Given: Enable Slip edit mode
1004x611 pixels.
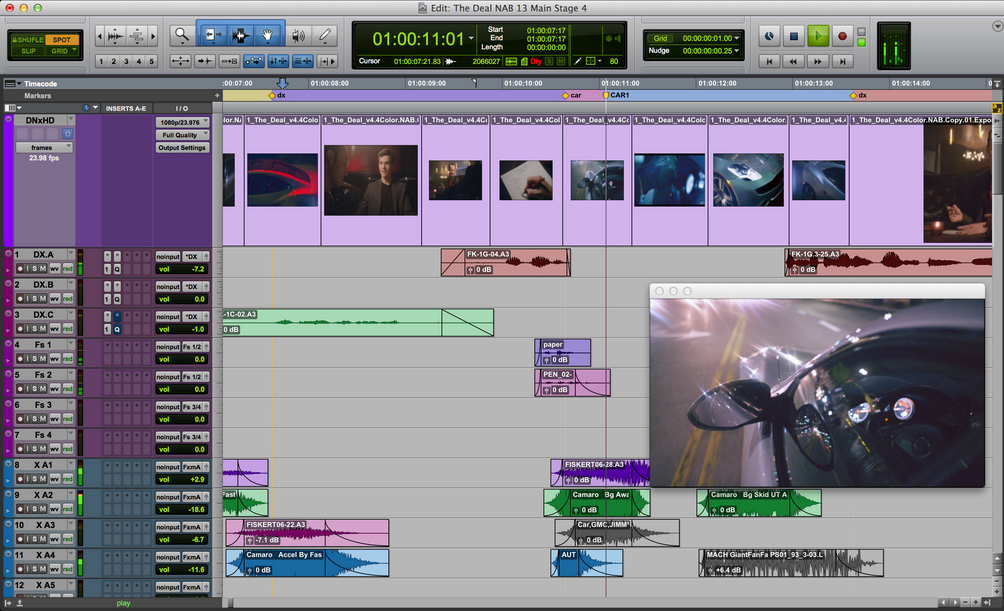Looking at the screenshot, I should click(28, 51).
